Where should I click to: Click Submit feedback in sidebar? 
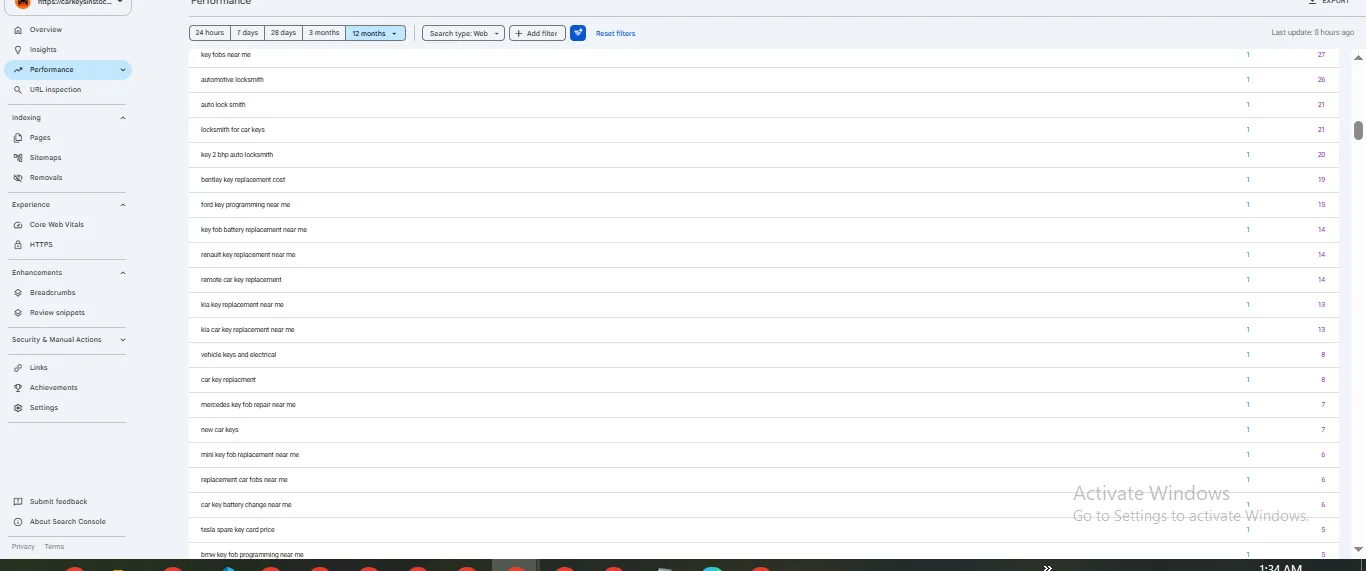58,502
